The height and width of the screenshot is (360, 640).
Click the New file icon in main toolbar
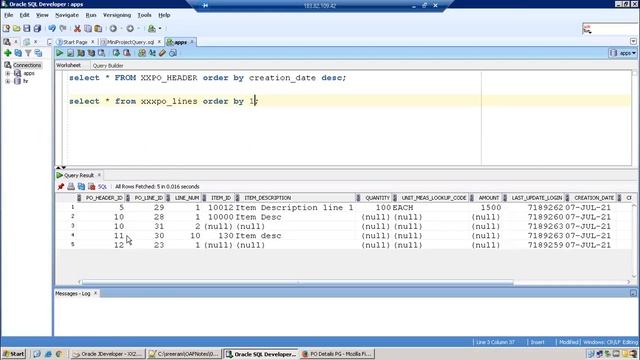[x=6, y=29]
